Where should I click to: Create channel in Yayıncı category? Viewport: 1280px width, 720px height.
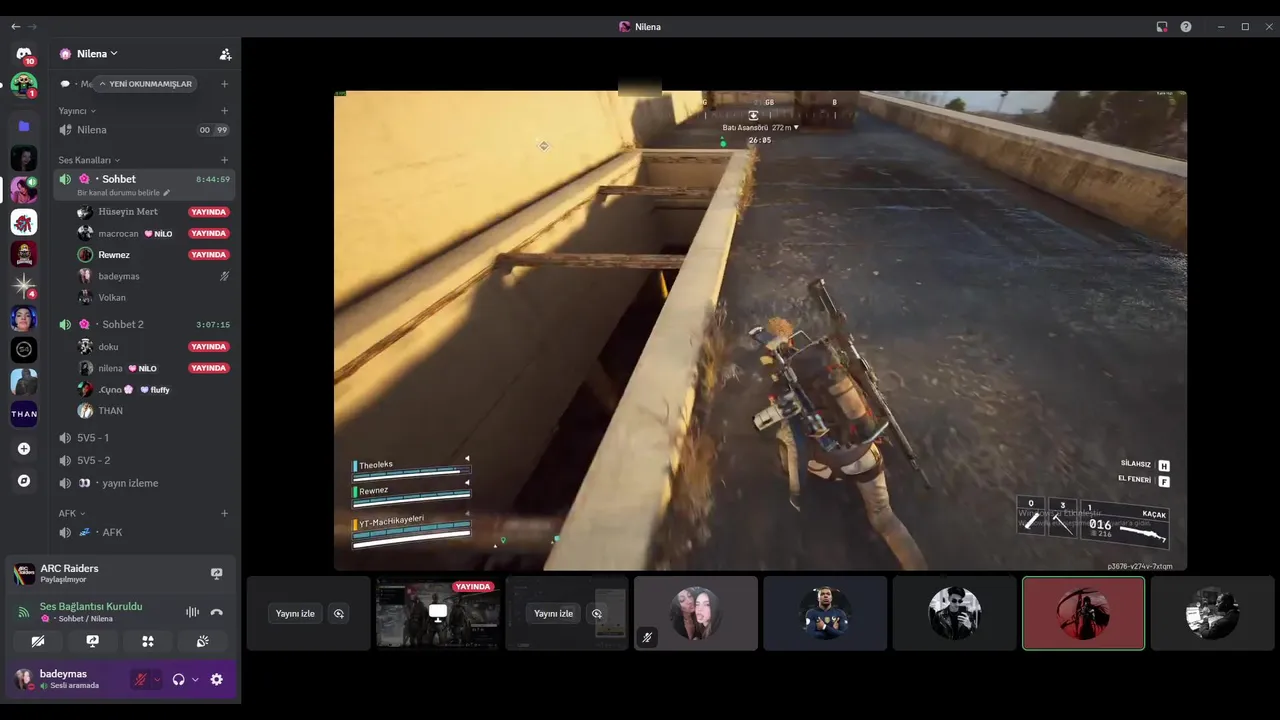pyautogui.click(x=224, y=111)
